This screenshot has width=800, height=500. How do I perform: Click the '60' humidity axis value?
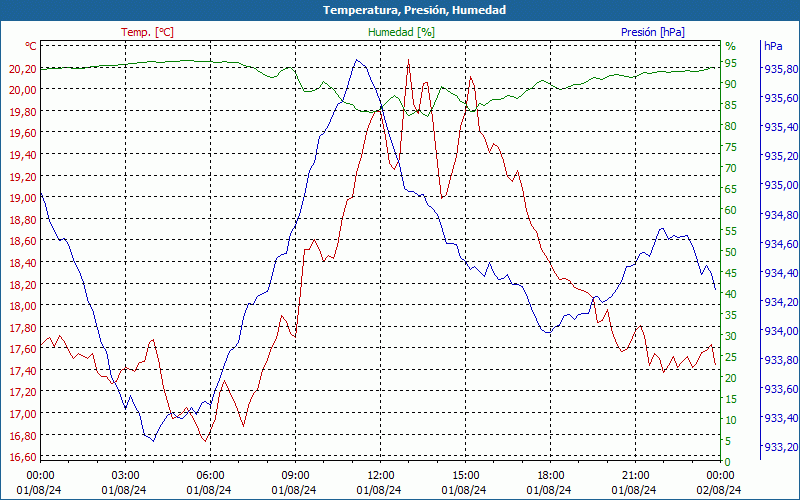pyautogui.click(x=731, y=210)
